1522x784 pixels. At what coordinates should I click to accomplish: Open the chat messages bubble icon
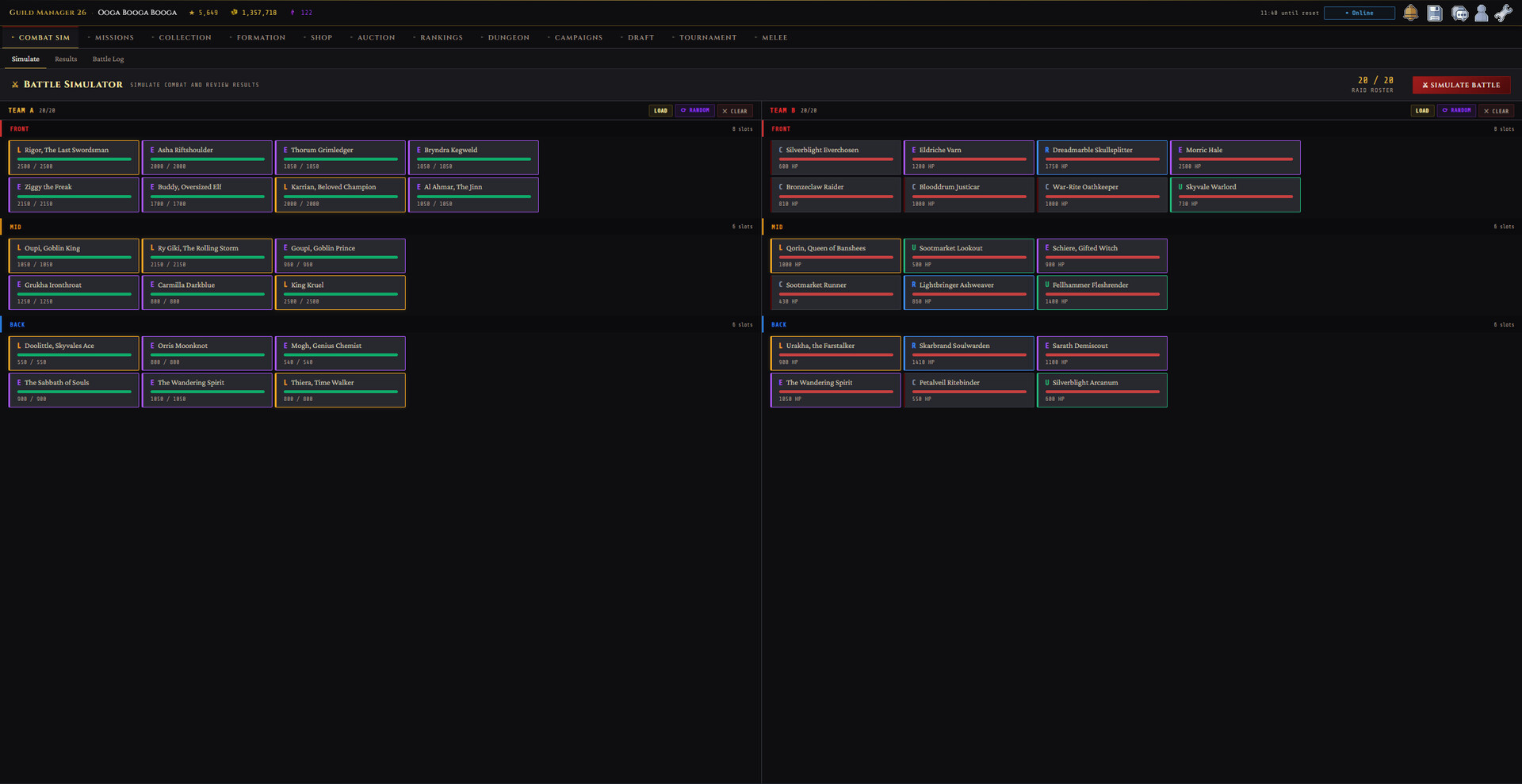(1460, 13)
